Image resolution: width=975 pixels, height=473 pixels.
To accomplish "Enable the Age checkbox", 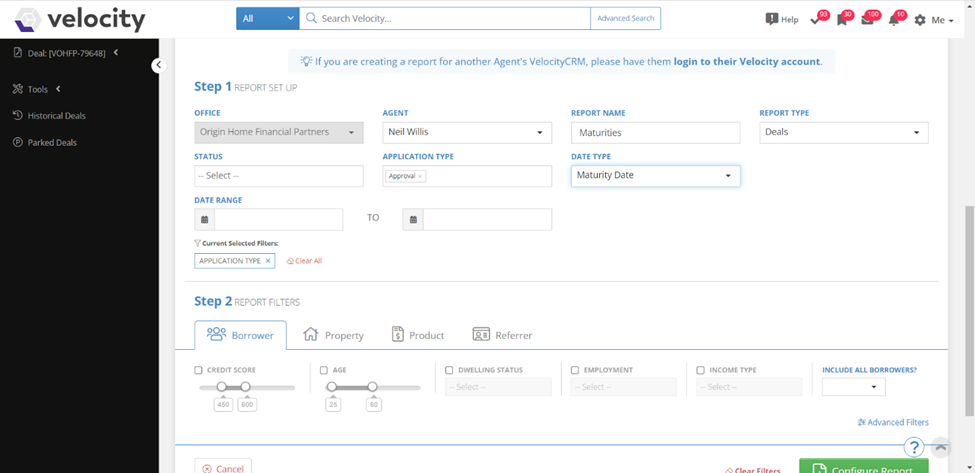I will pos(324,370).
